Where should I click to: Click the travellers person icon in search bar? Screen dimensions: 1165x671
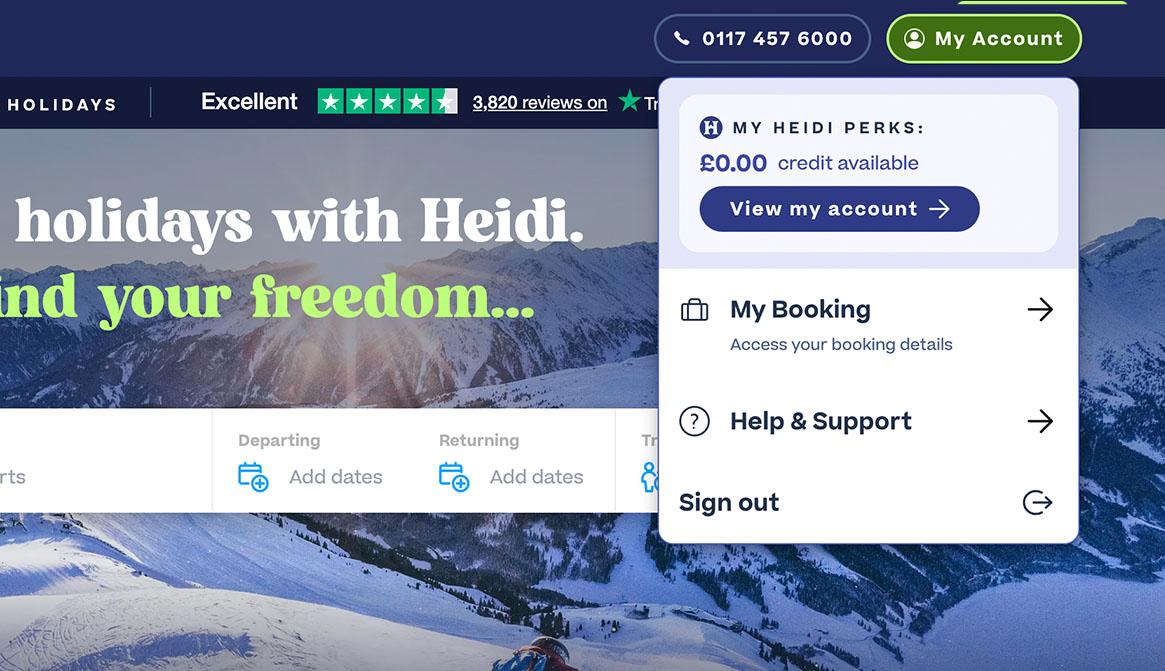pyautogui.click(x=649, y=476)
